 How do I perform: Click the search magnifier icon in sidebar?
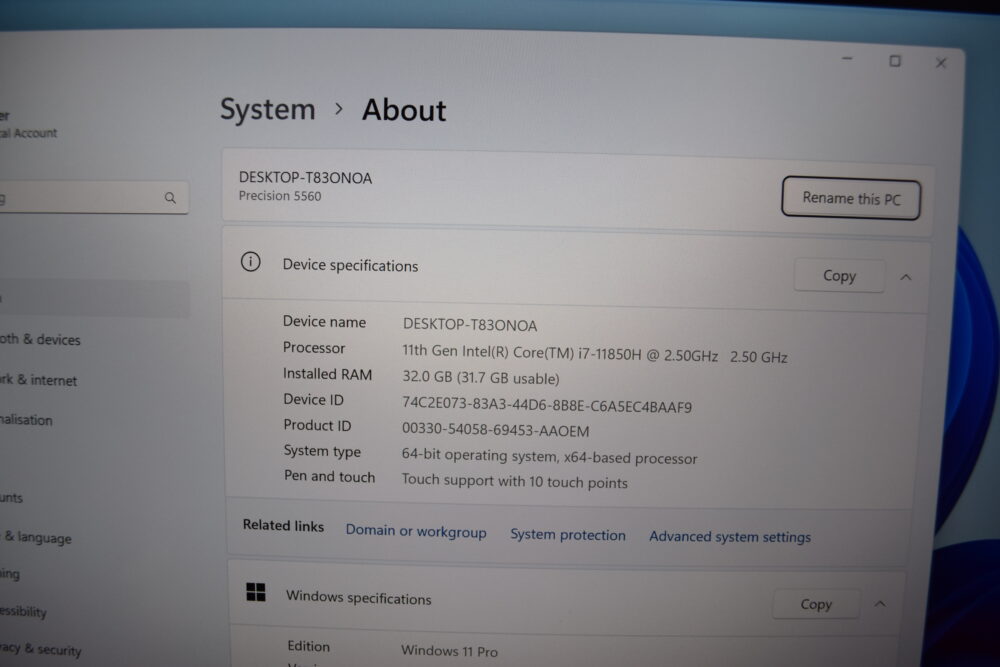(170, 198)
